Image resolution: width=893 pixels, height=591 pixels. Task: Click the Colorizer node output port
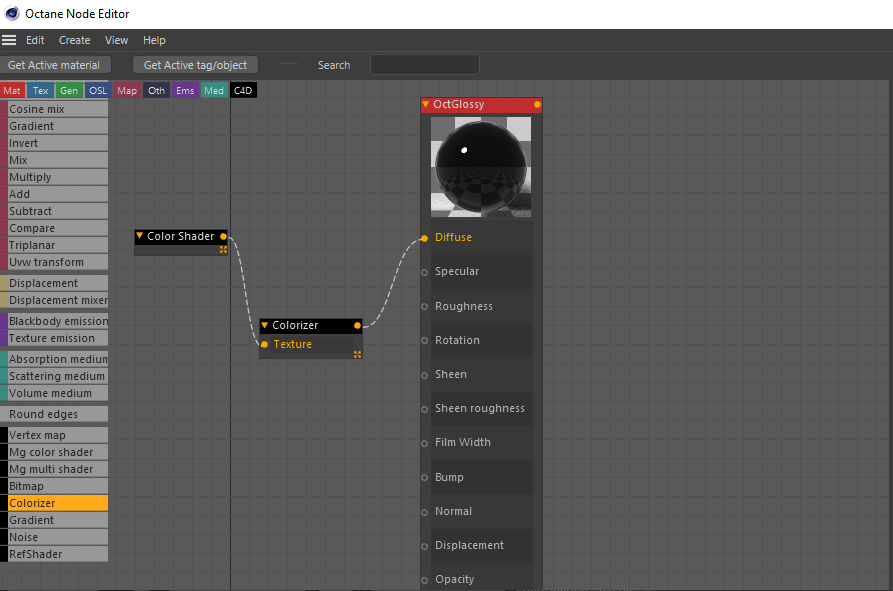[x=357, y=326]
